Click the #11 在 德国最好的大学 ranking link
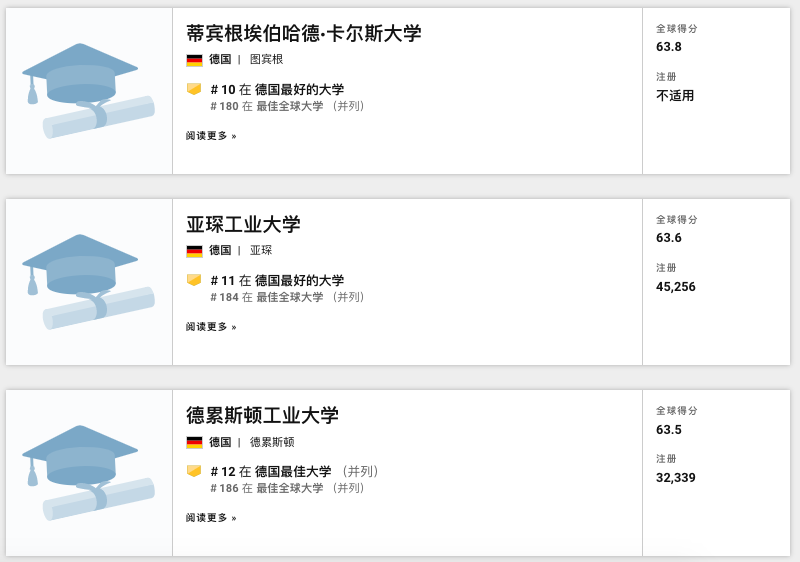Viewport: 800px width, 562px height. [277, 281]
